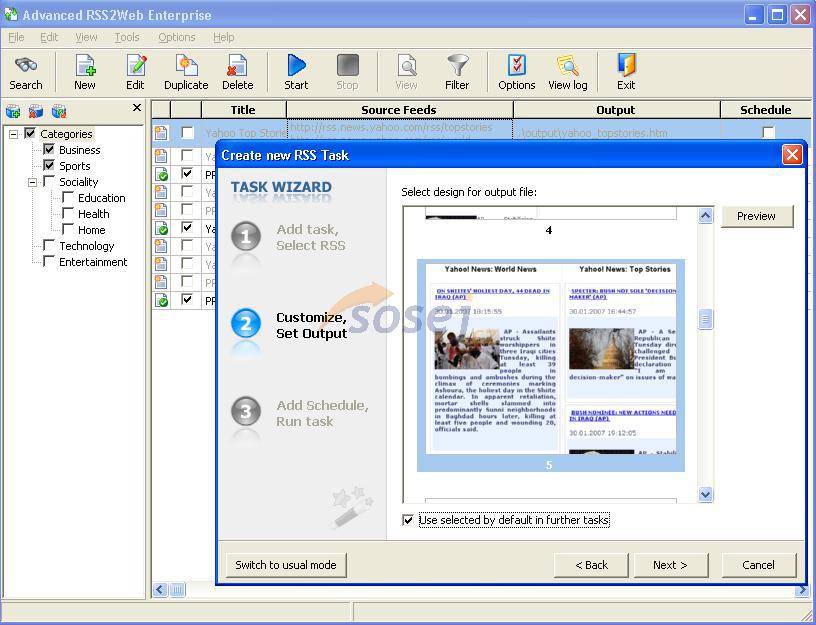Collapse the Categories tree root node
This screenshot has height=625, width=816.
click(14, 134)
